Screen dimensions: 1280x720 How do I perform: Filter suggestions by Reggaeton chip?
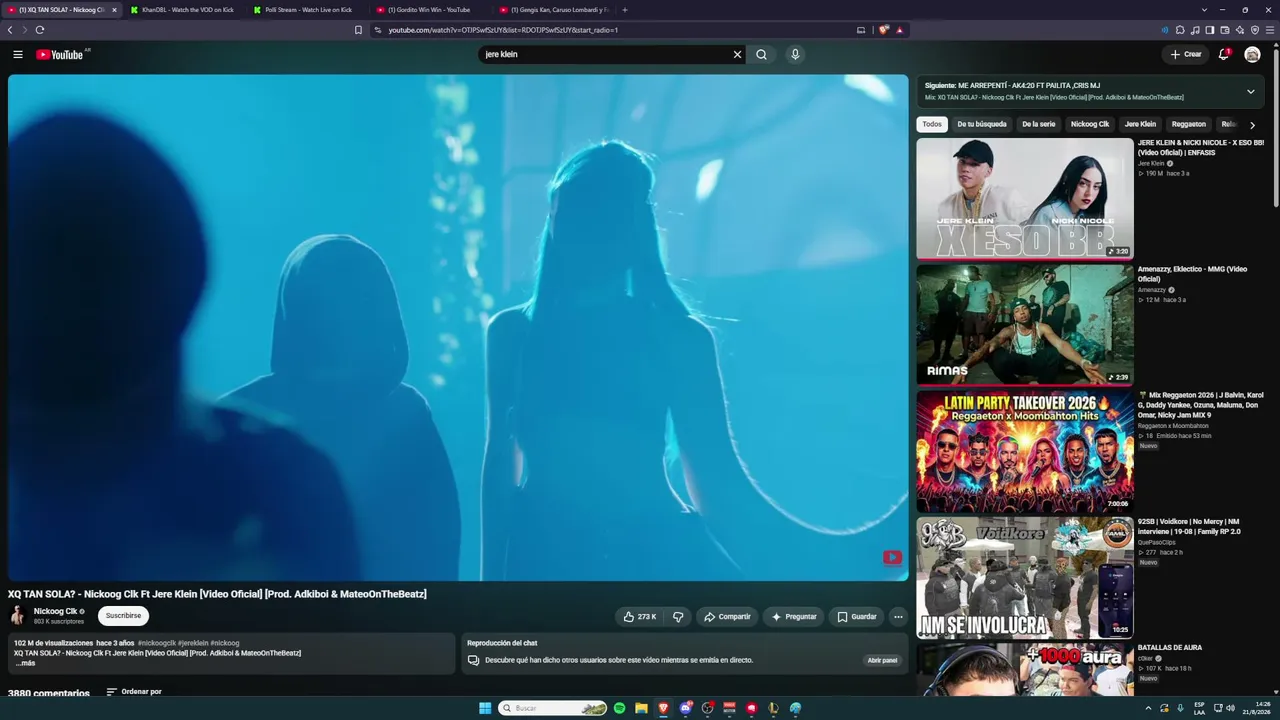coord(1189,124)
